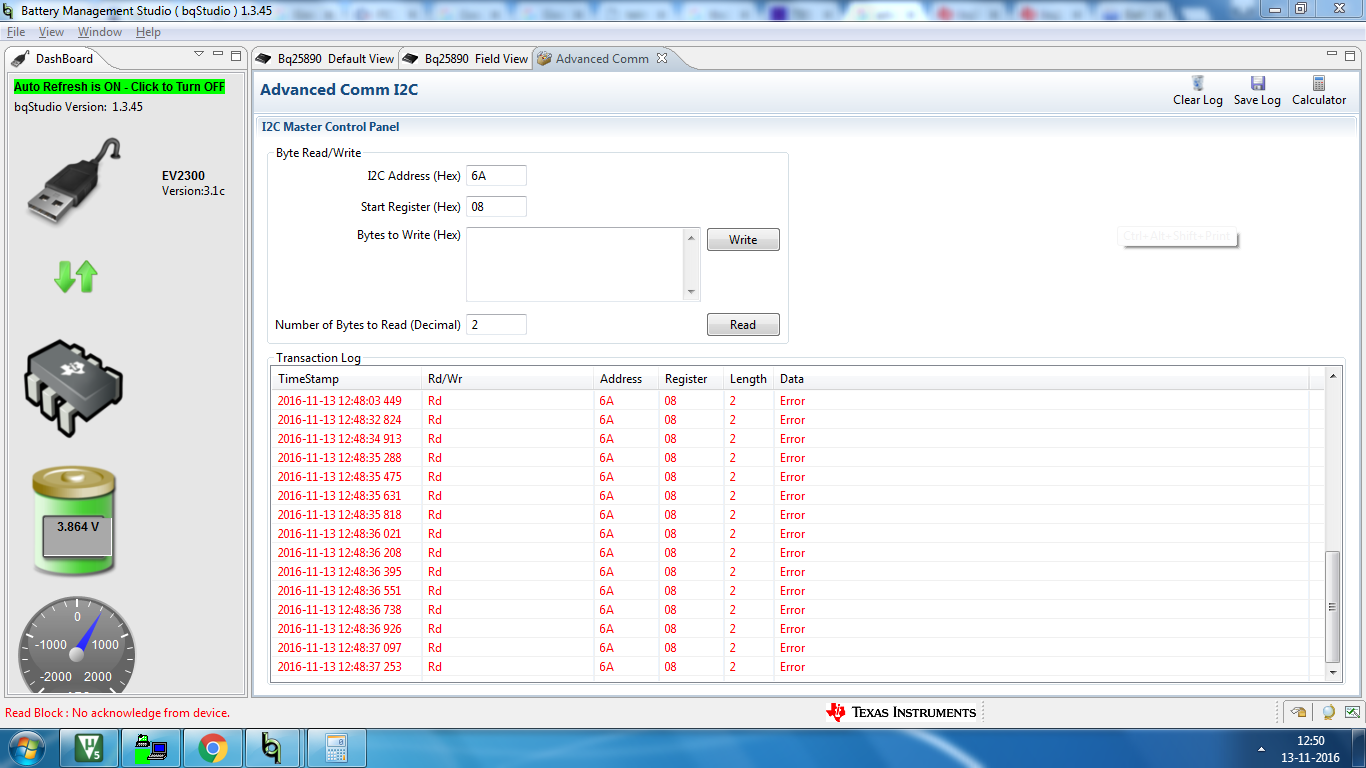This screenshot has height=768, width=1366.
Task: Open calculator app in taskbar
Action: [335, 748]
